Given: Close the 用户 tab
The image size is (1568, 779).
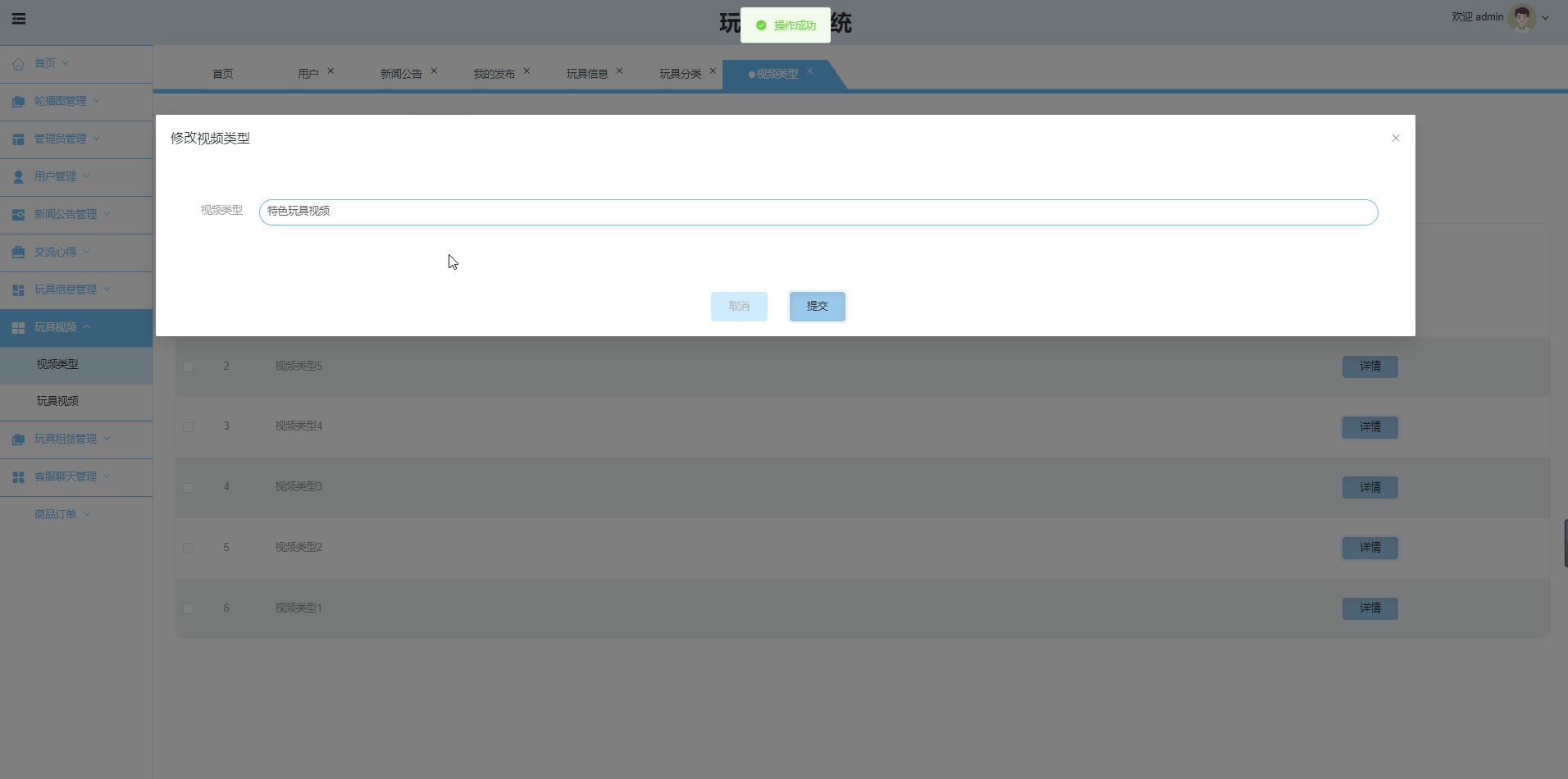Looking at the screenshot, I should [330, 71].
